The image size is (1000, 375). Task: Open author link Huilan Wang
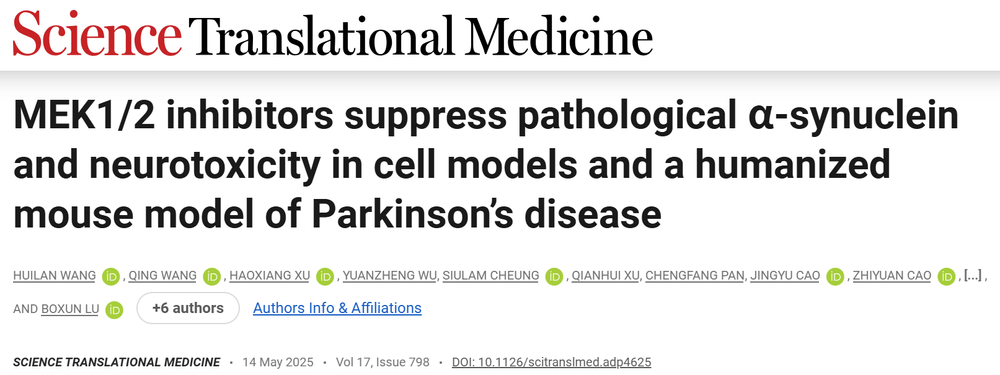tap(54, 276)
